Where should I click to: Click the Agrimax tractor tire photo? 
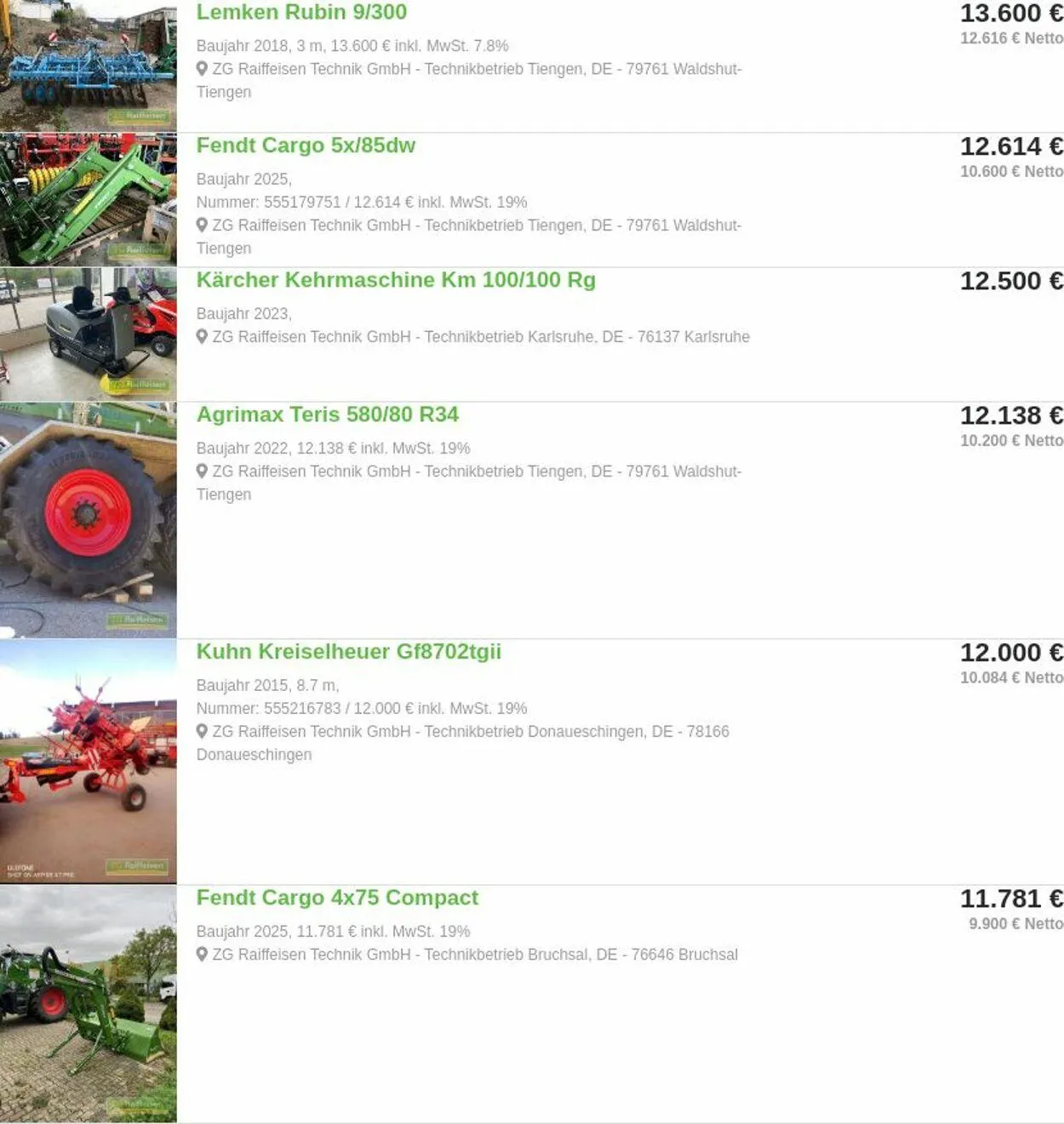point(89,520)
